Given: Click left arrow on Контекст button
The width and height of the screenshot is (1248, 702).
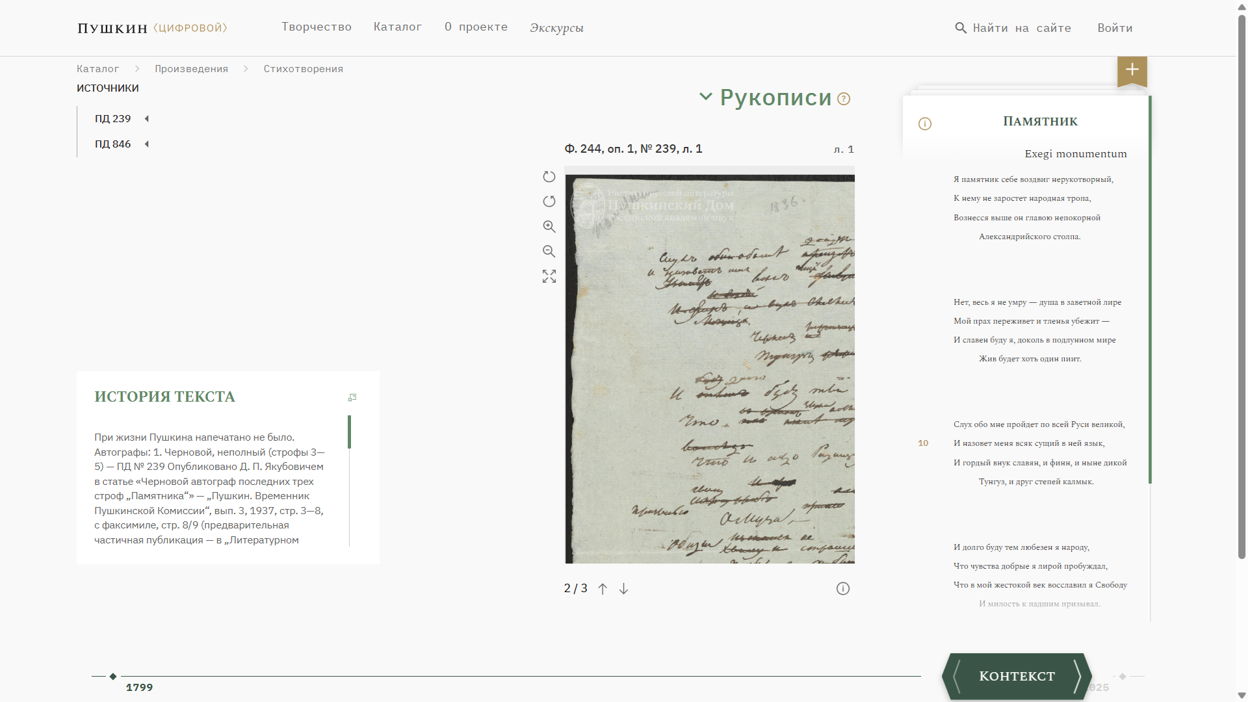Looking at the screenshot, I should tap(957, 677).
